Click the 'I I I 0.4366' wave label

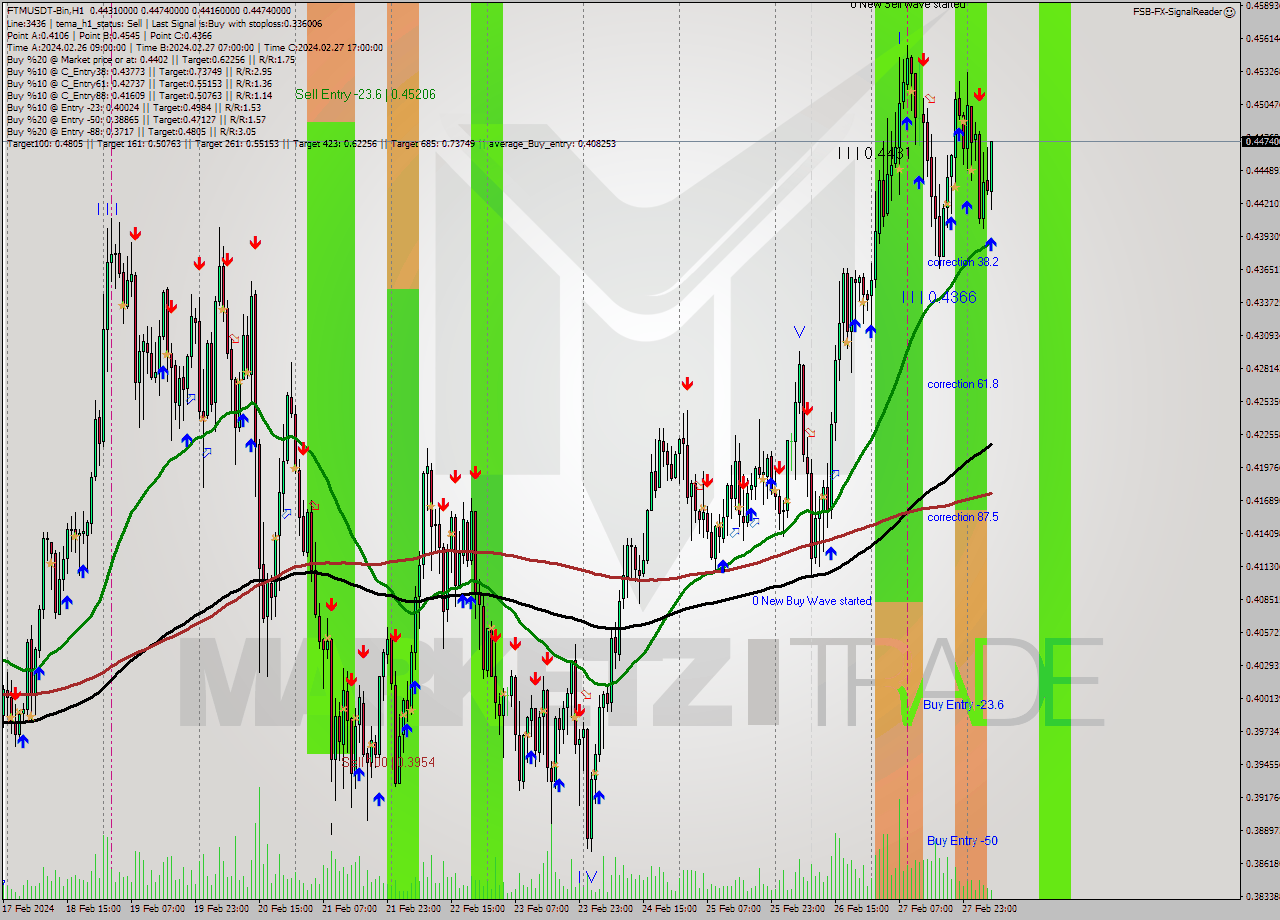tap(939, 297)
